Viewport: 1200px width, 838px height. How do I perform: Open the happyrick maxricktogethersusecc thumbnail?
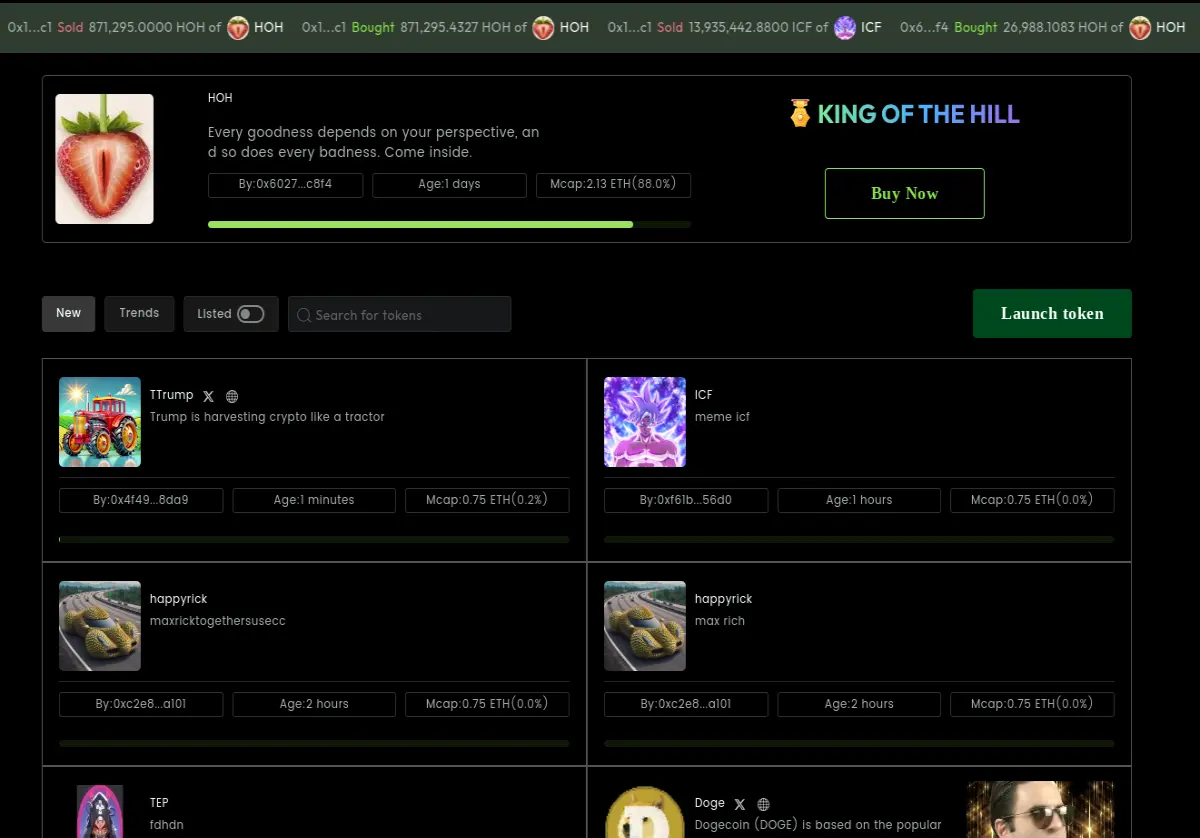click(100, 626)
